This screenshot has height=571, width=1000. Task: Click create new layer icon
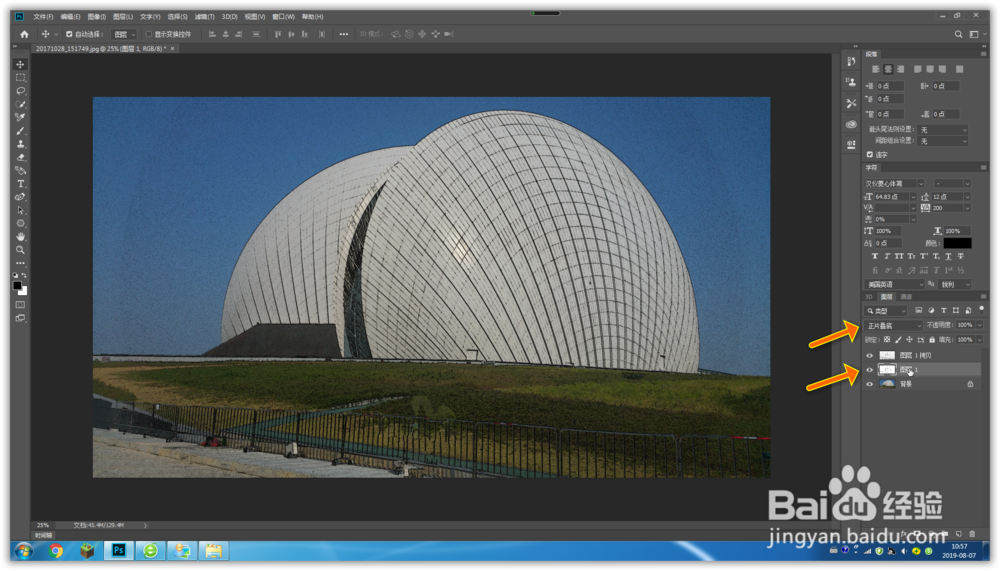point(959,533)
